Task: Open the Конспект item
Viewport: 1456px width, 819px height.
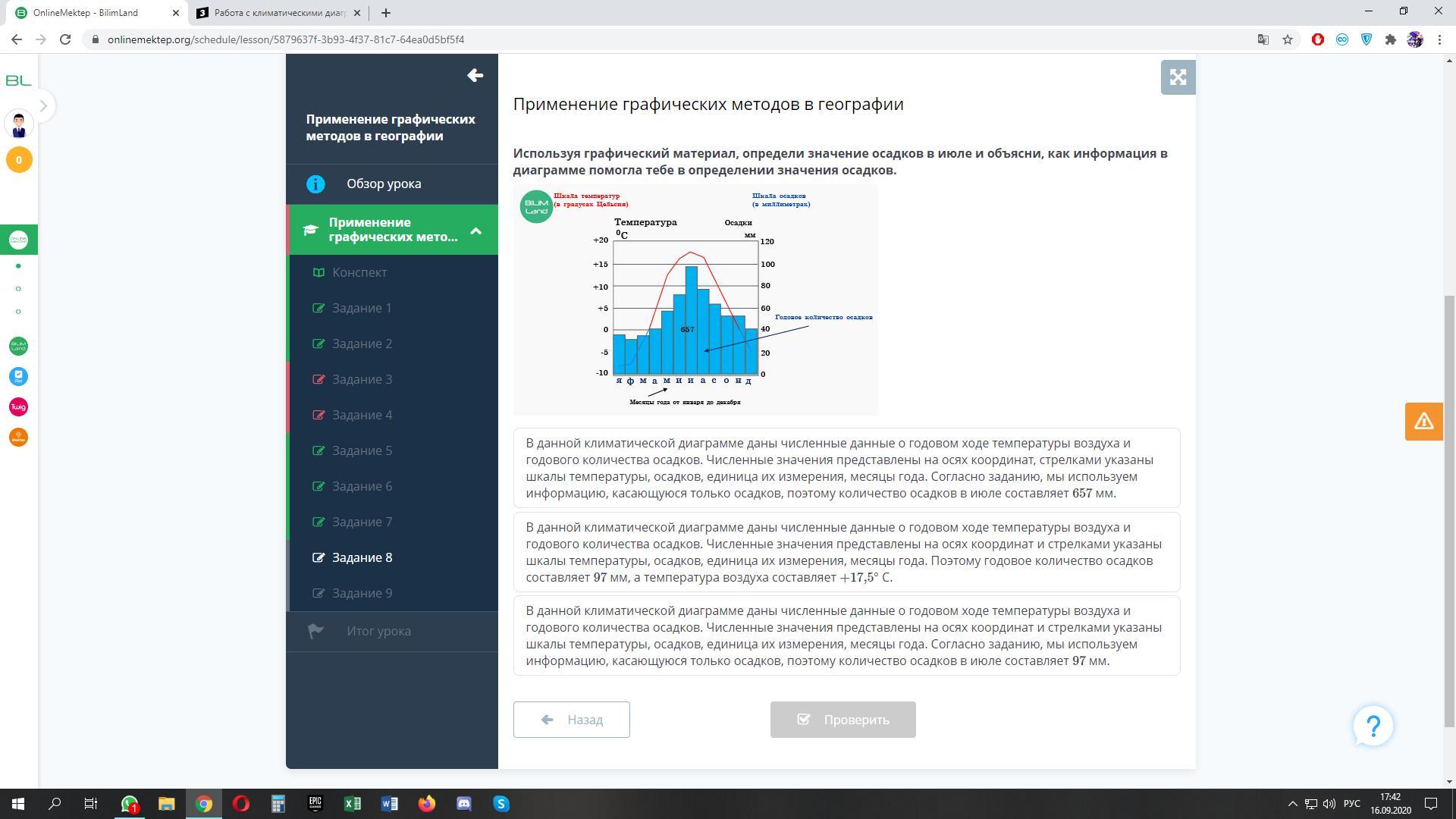Action: tap(359, 272)
